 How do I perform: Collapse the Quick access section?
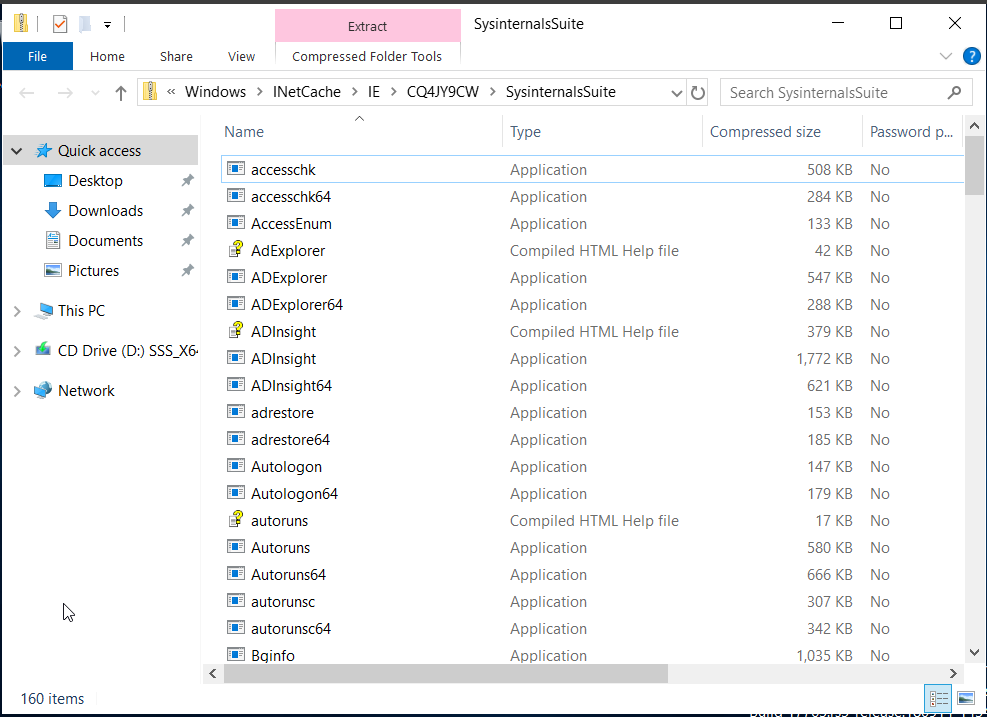(x=17, y=151)
